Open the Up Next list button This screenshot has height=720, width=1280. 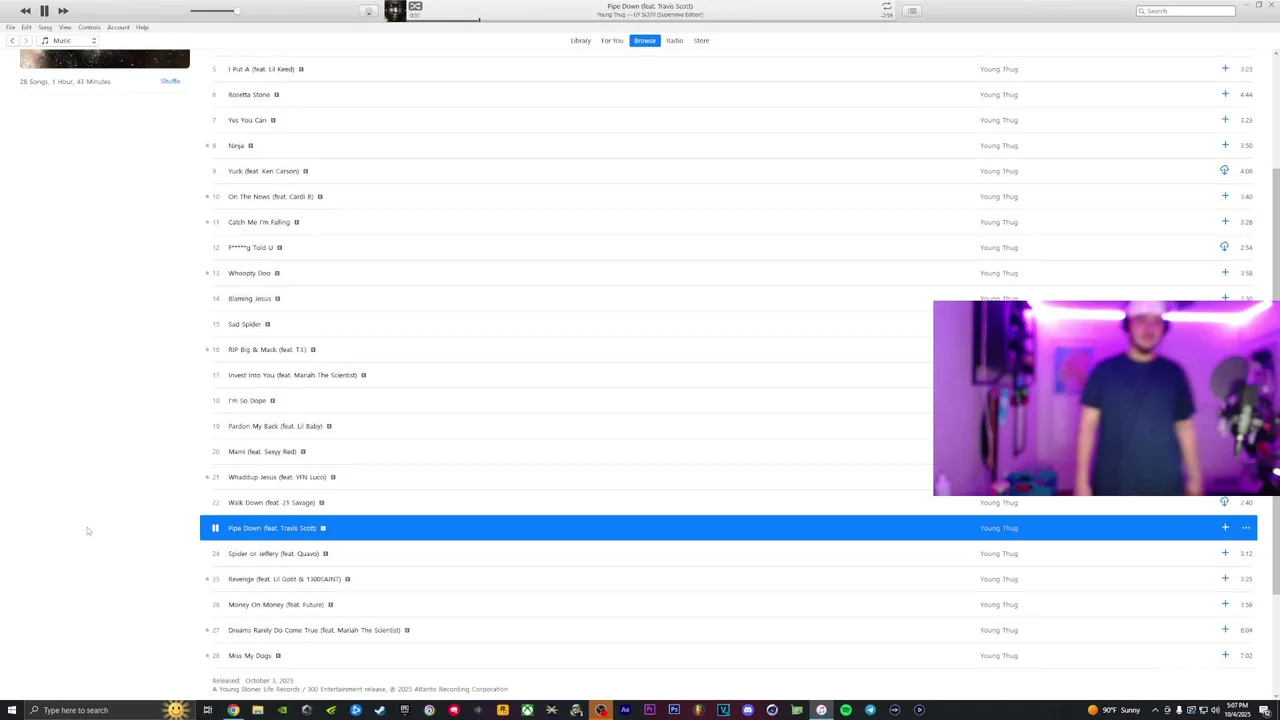click(911, 11)
